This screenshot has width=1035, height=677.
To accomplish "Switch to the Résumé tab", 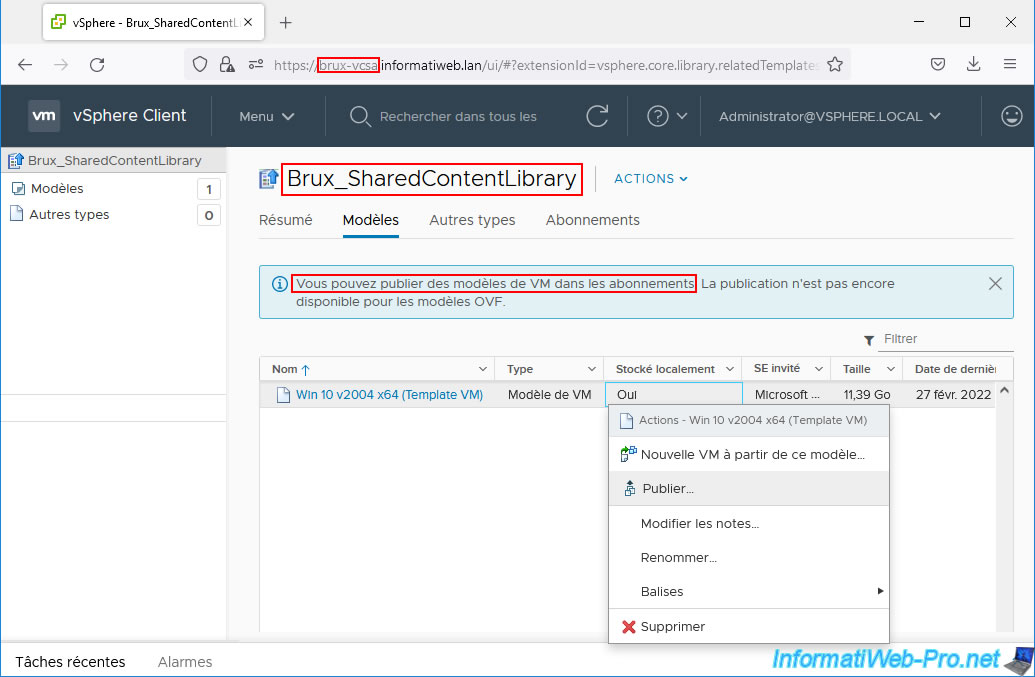I will (x=285, y=220).
